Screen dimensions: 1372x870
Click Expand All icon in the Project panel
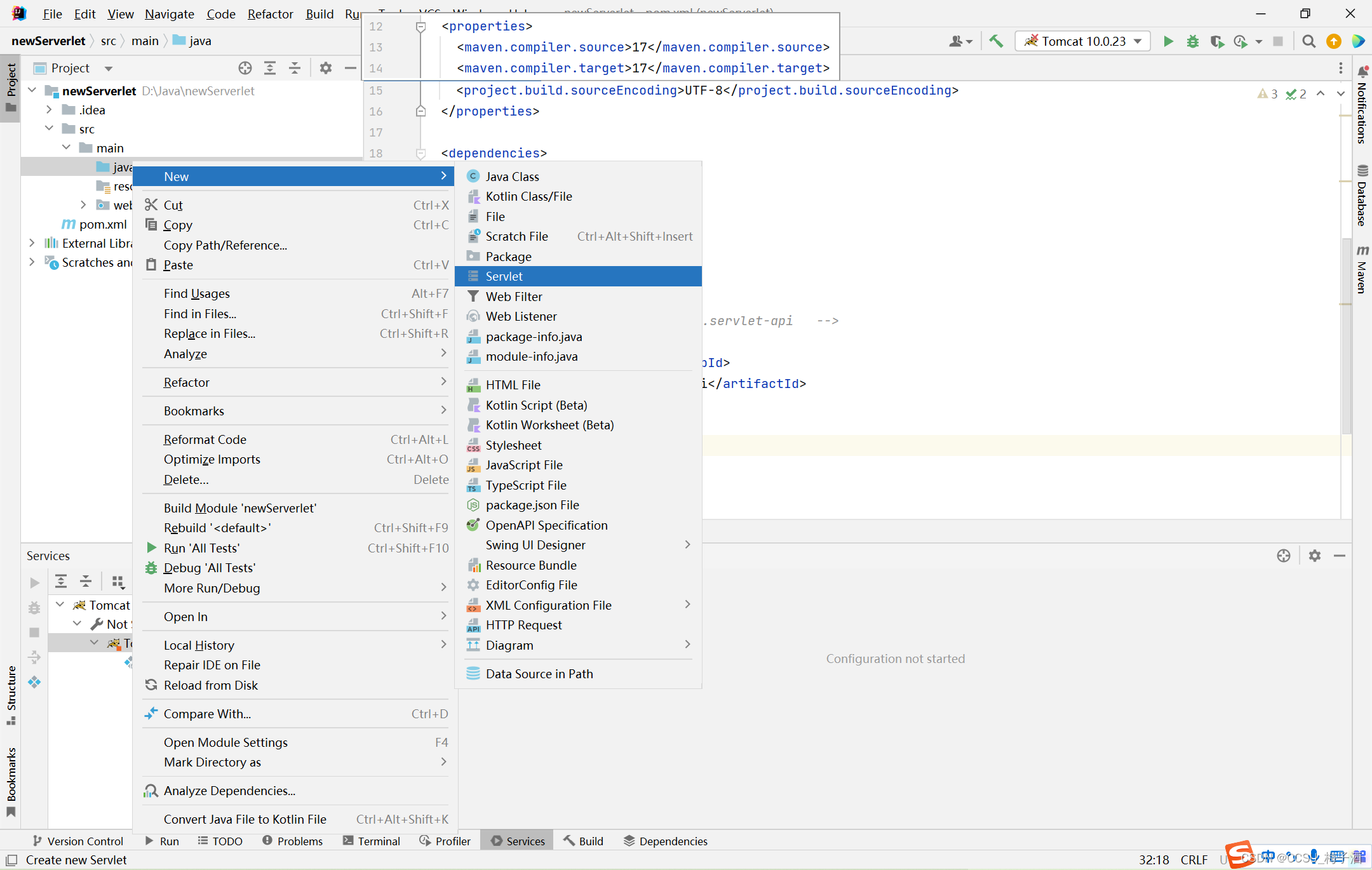[270, 68]
